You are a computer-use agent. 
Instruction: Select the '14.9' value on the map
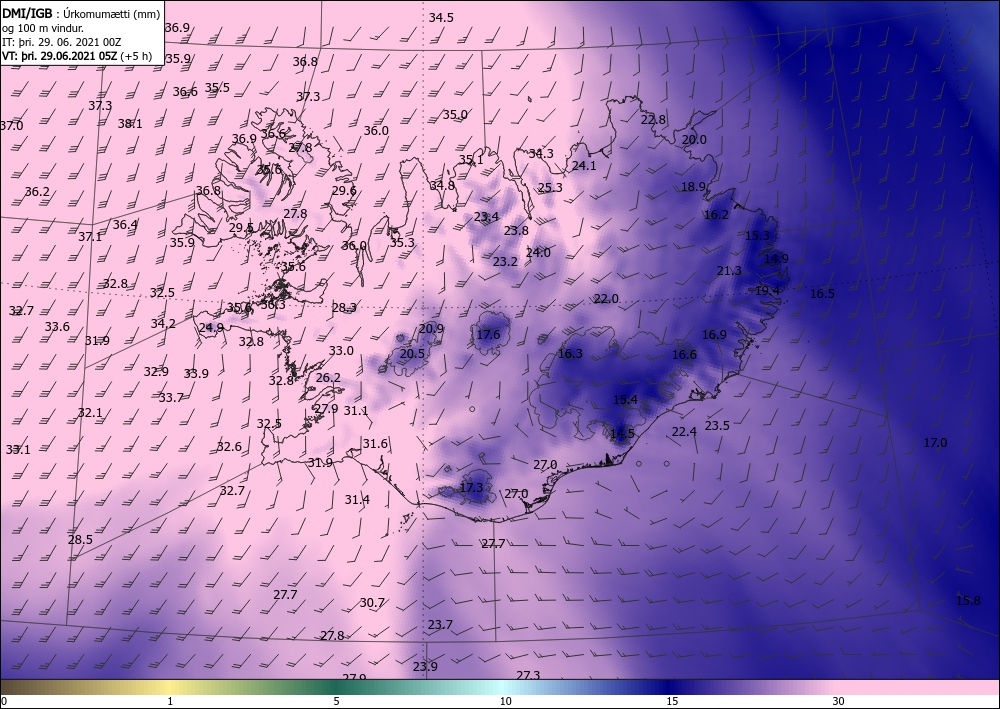(x=776, y=259)
